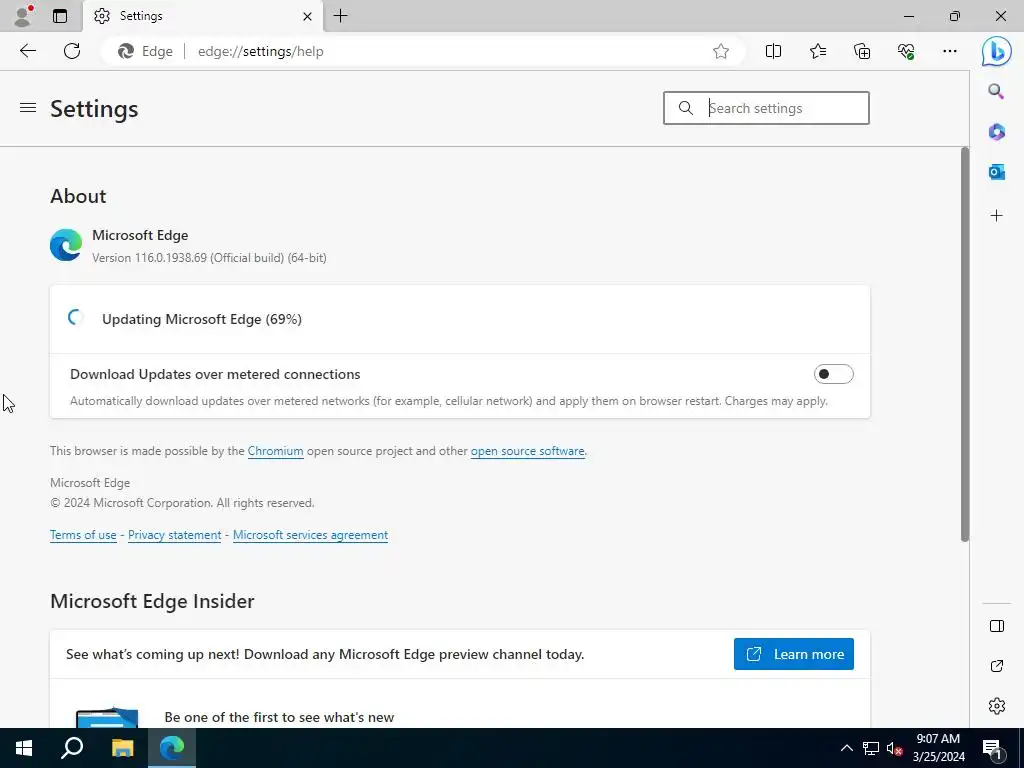
Task: Click the Microsoft Edge logo in About
Action: (66, 245)
